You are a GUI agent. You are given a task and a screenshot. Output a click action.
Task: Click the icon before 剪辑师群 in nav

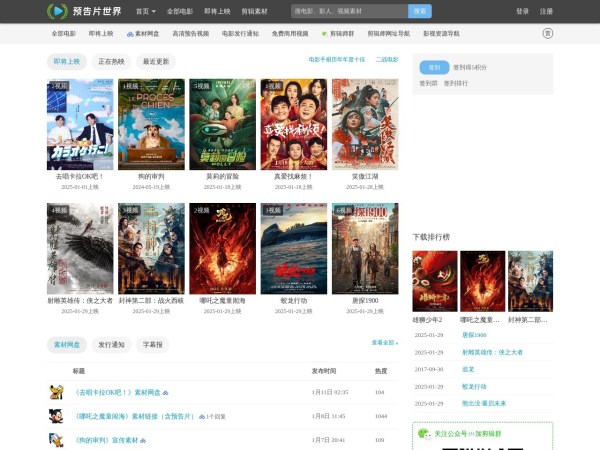click(323, 33)
